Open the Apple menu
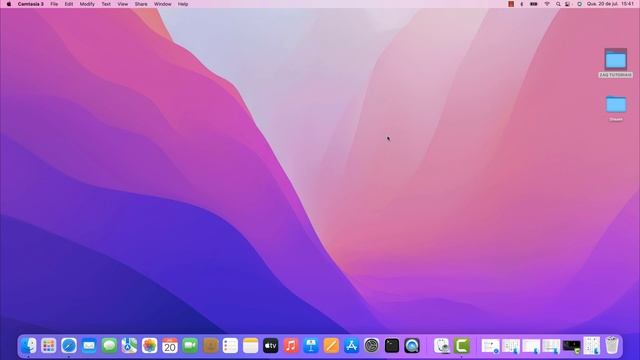 (9, 4)
